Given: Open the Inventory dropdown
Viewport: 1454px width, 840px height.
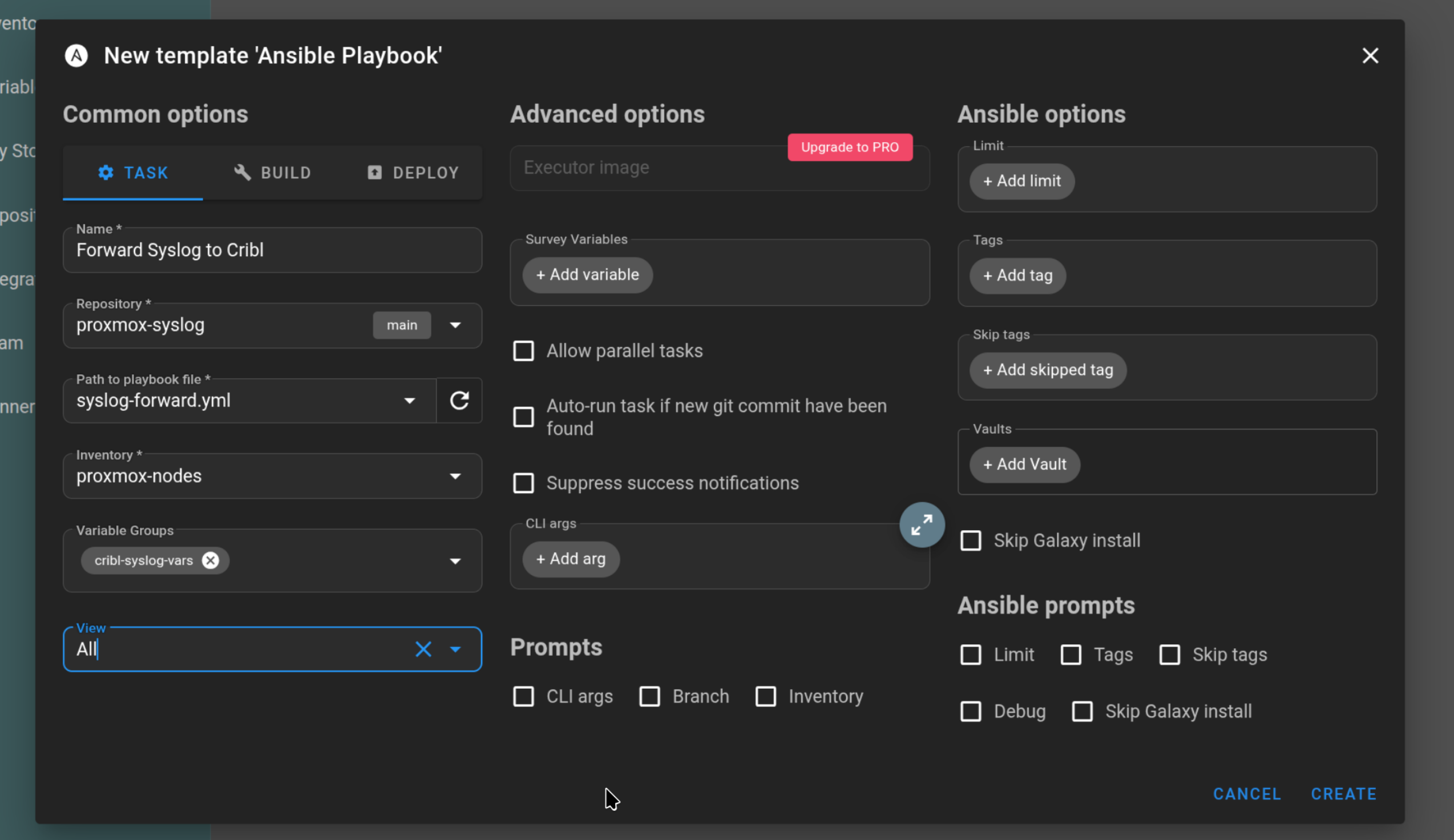Looking at the screenshot, I should click(455, 476).
